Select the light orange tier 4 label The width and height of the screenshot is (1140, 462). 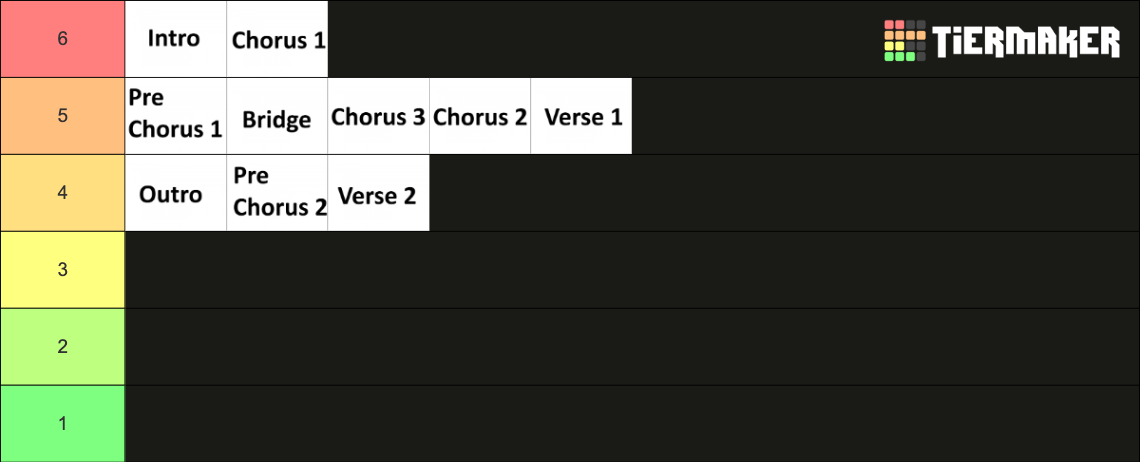[x=63, y=193]
